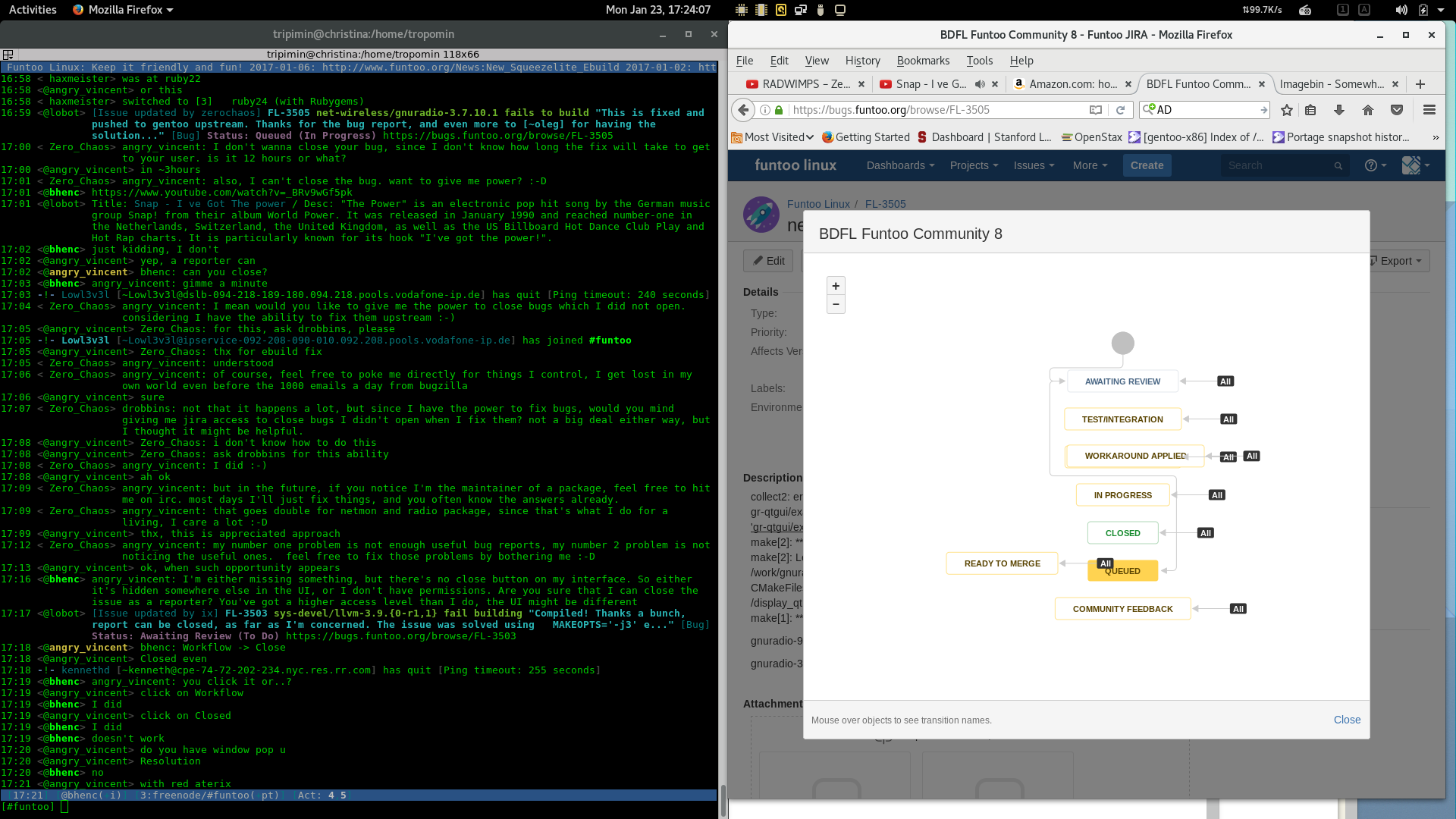Open the FL-3505 breadcrumb link
Viewport: 1456px width, 819px height.
885,204
